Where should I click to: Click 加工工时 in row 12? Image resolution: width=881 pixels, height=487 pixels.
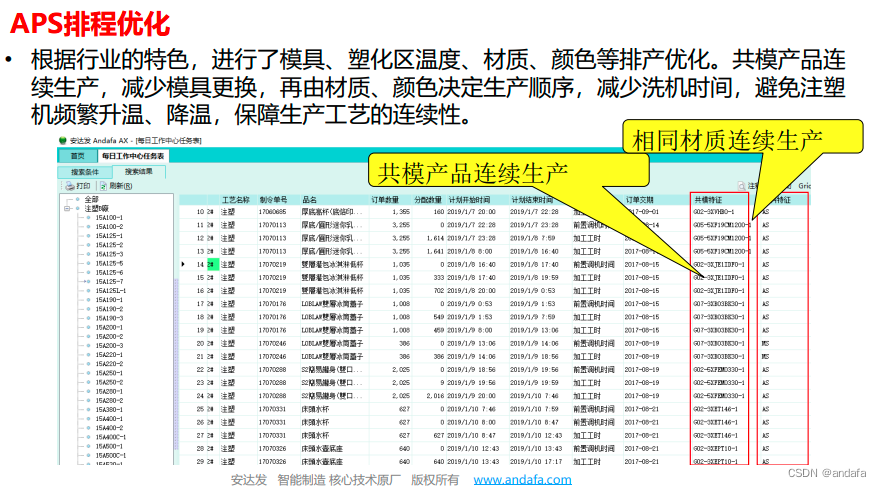coord(587,238)
